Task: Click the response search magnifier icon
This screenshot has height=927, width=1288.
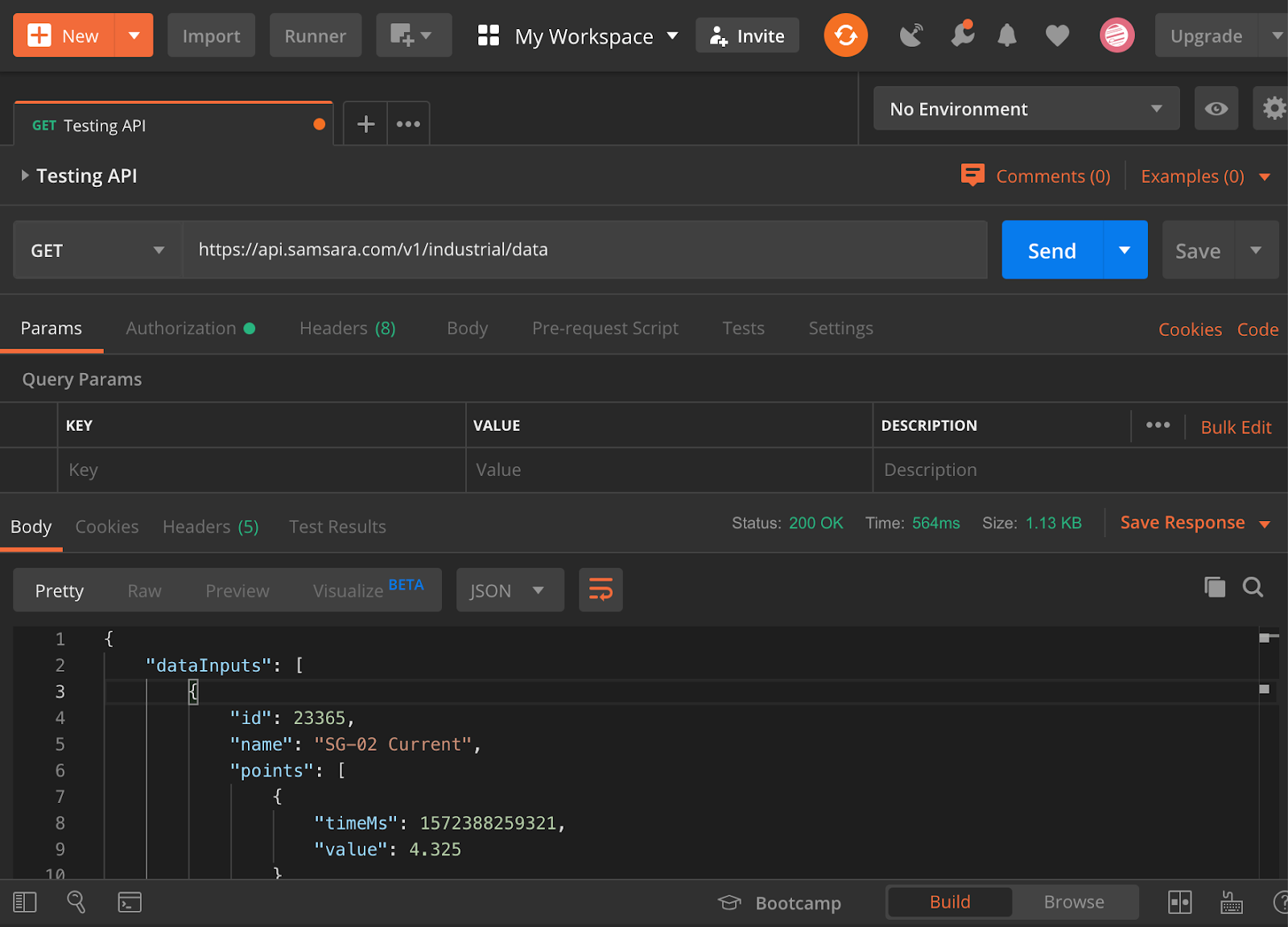Action: [1253, 587]
